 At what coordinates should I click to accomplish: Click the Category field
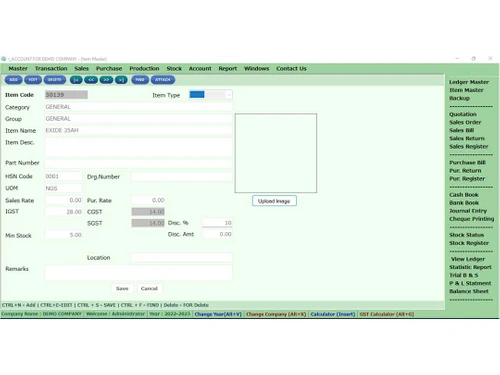click(x=138, y=107)
